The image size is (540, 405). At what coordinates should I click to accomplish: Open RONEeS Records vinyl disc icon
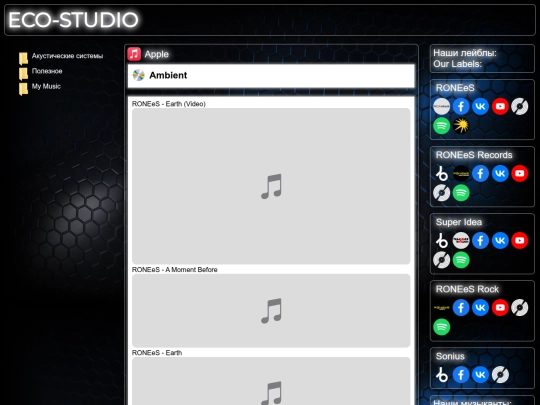[x=442, y=193]
